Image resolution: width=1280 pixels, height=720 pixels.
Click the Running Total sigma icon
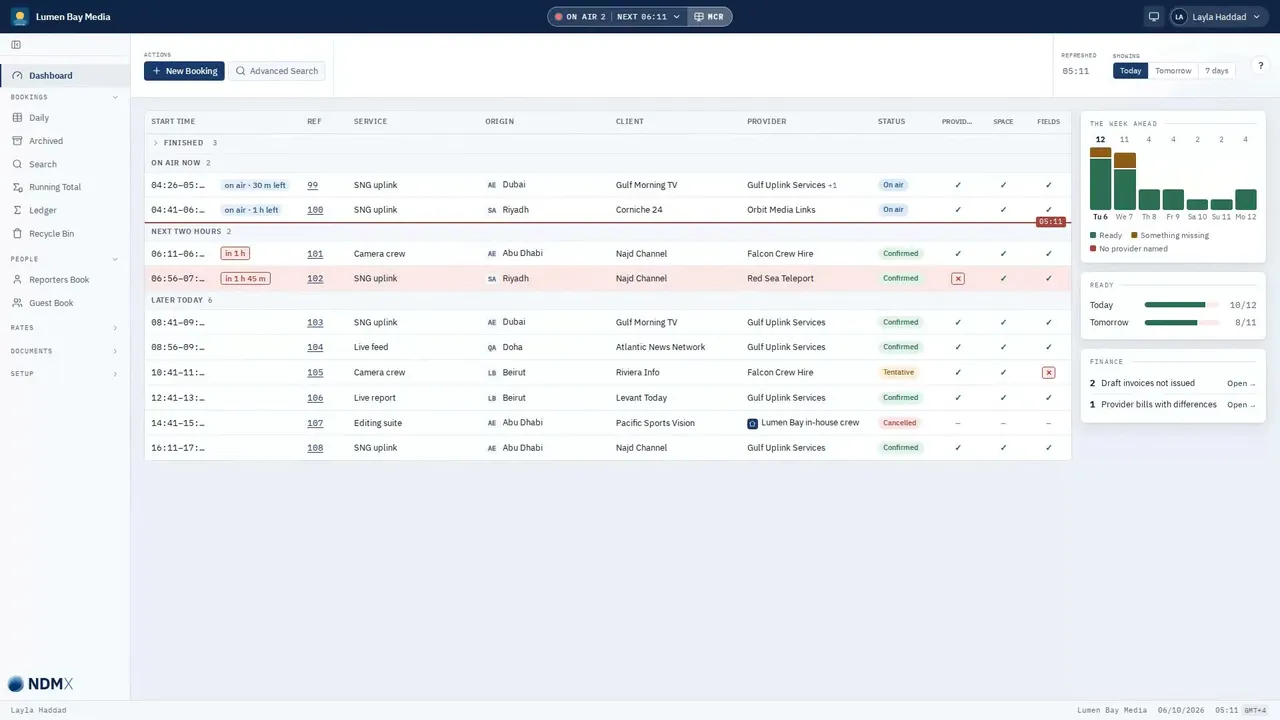pos(17,187)
